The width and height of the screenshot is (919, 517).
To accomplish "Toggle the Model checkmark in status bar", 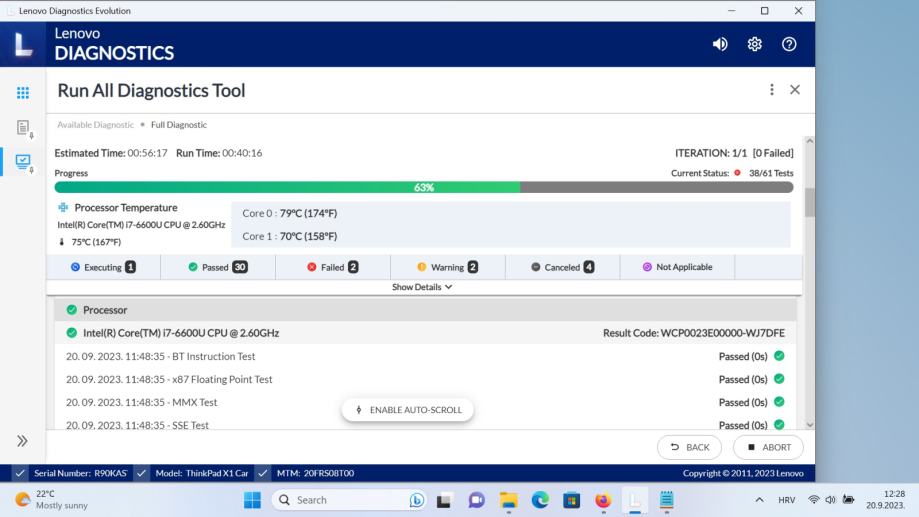I will [x=141, y=473].
